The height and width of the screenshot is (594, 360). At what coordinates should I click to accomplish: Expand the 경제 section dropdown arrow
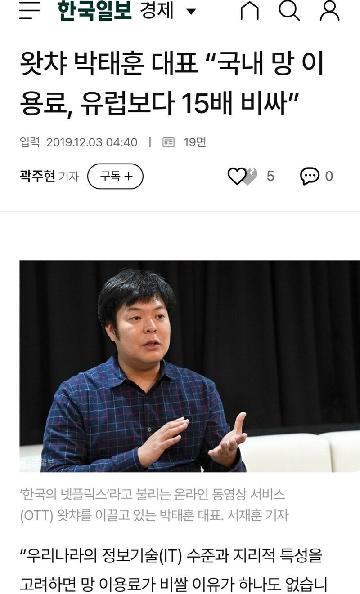coord(192,11)
